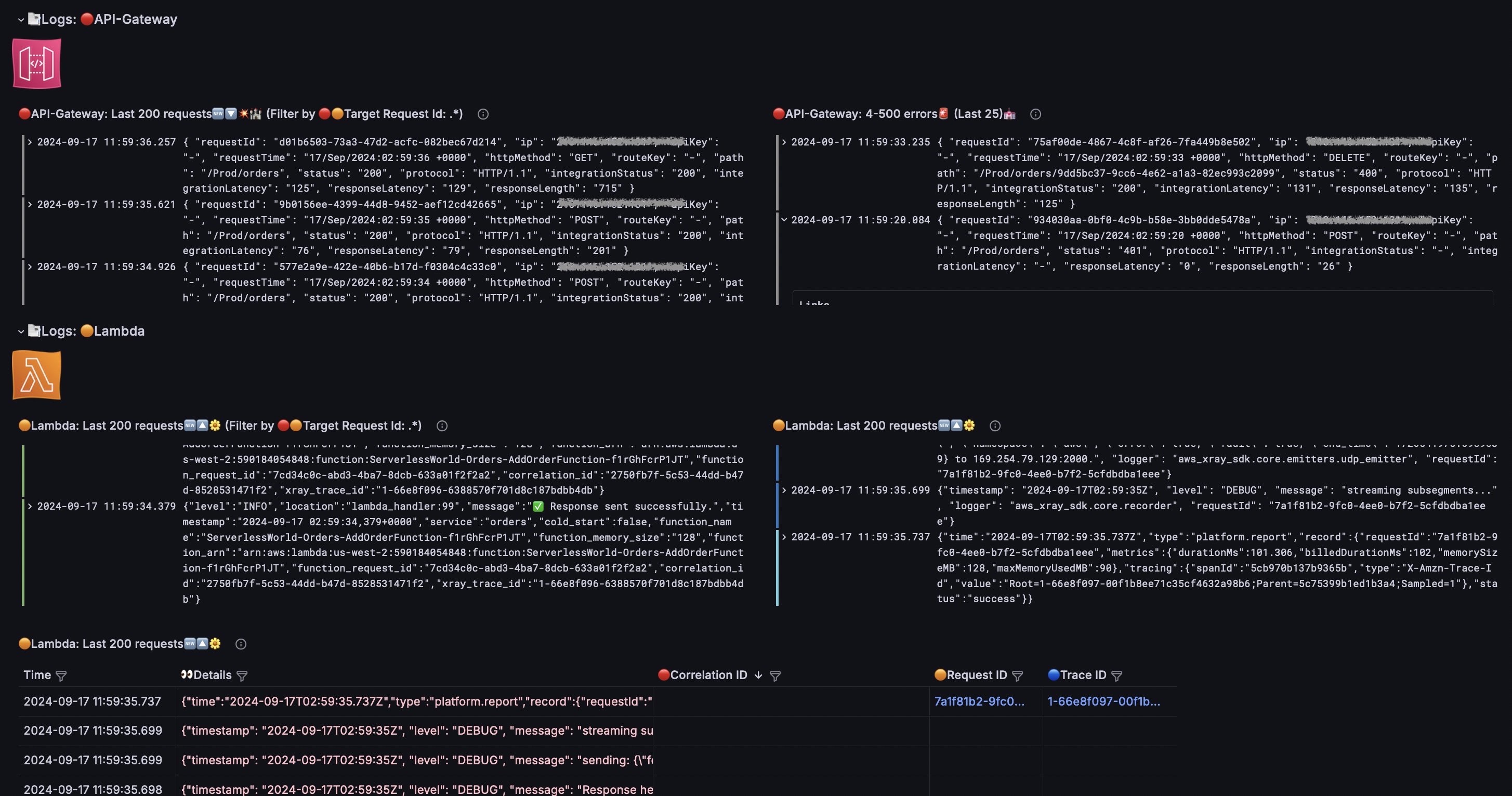Image resolution: width=1512 pixels, height=796 pixels.
Task: Click the pink API Gateway service icon
Action: (x=37, y=63)
